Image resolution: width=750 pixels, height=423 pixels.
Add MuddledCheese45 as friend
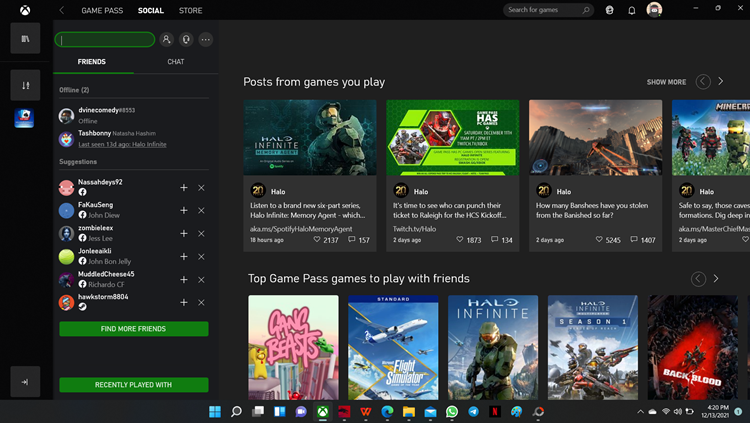[x=184, y=279]
